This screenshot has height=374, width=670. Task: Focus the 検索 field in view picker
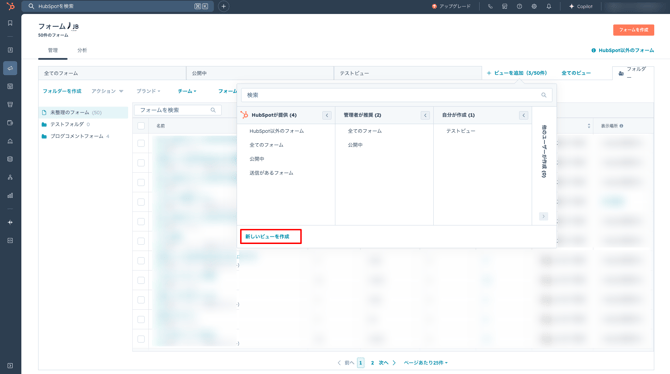click(397, 95)
